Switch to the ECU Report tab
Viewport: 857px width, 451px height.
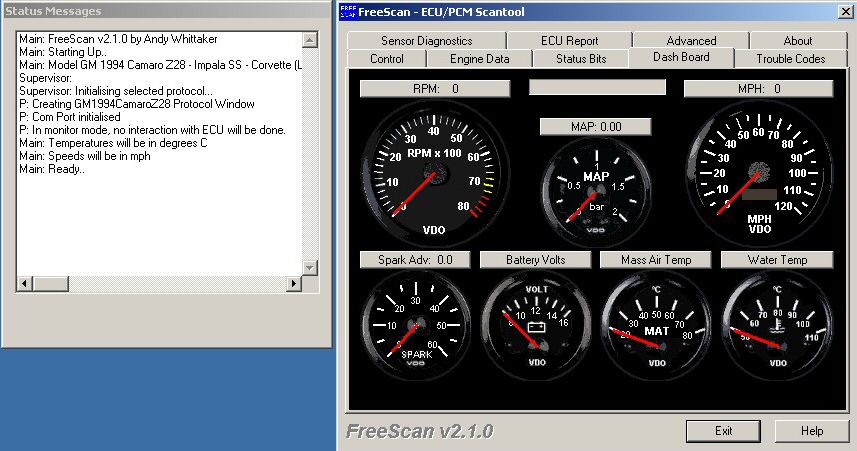[570, 40]
